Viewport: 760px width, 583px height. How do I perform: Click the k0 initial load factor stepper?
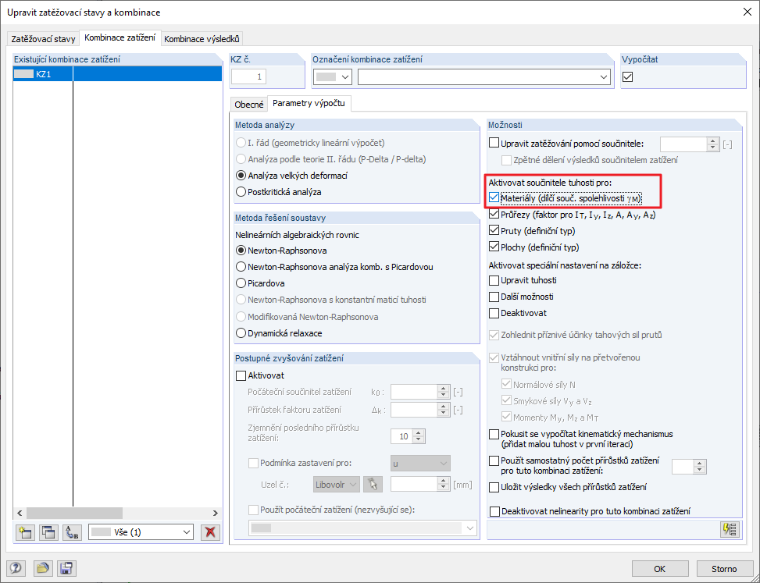coord(443,392)
